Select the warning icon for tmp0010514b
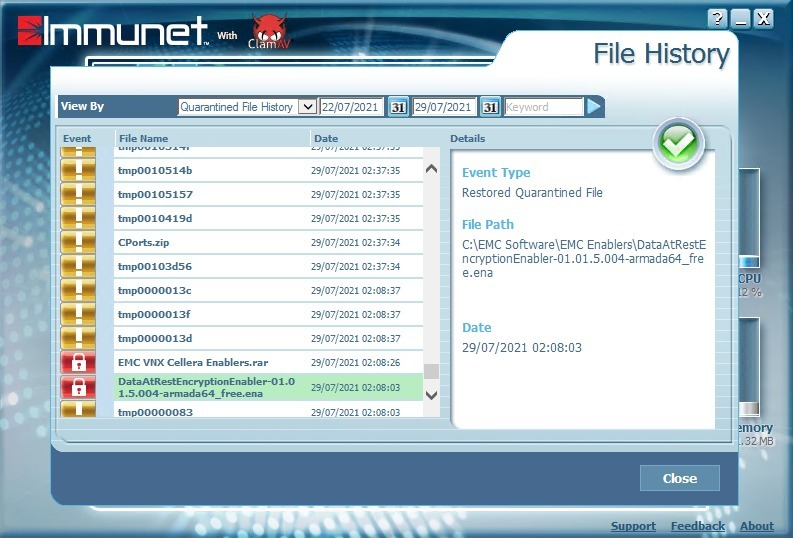Screen dimensions: 793x538 click(78, 170)
